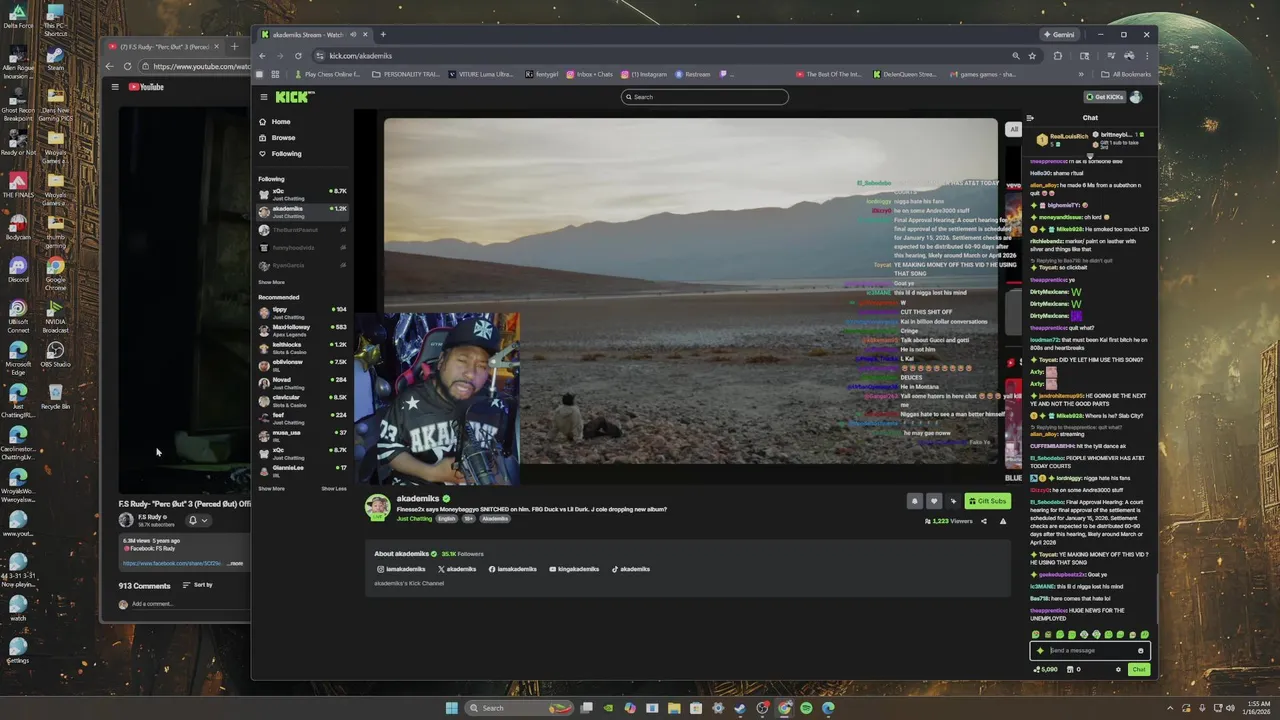Collapse the chat panel
This screenshot has width=1280, height=720.
(x=1030, y=118)
